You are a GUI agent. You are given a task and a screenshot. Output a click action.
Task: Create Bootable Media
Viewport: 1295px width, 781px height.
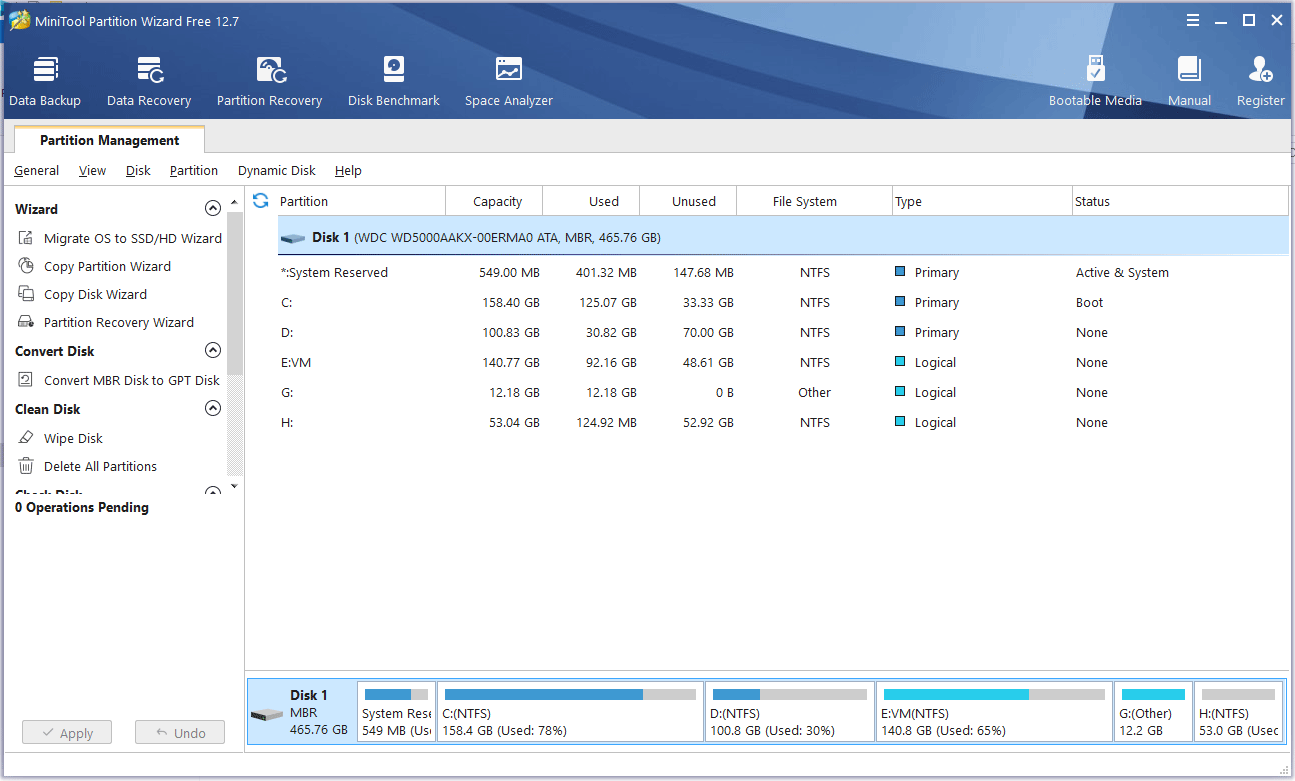(1095, 82)
